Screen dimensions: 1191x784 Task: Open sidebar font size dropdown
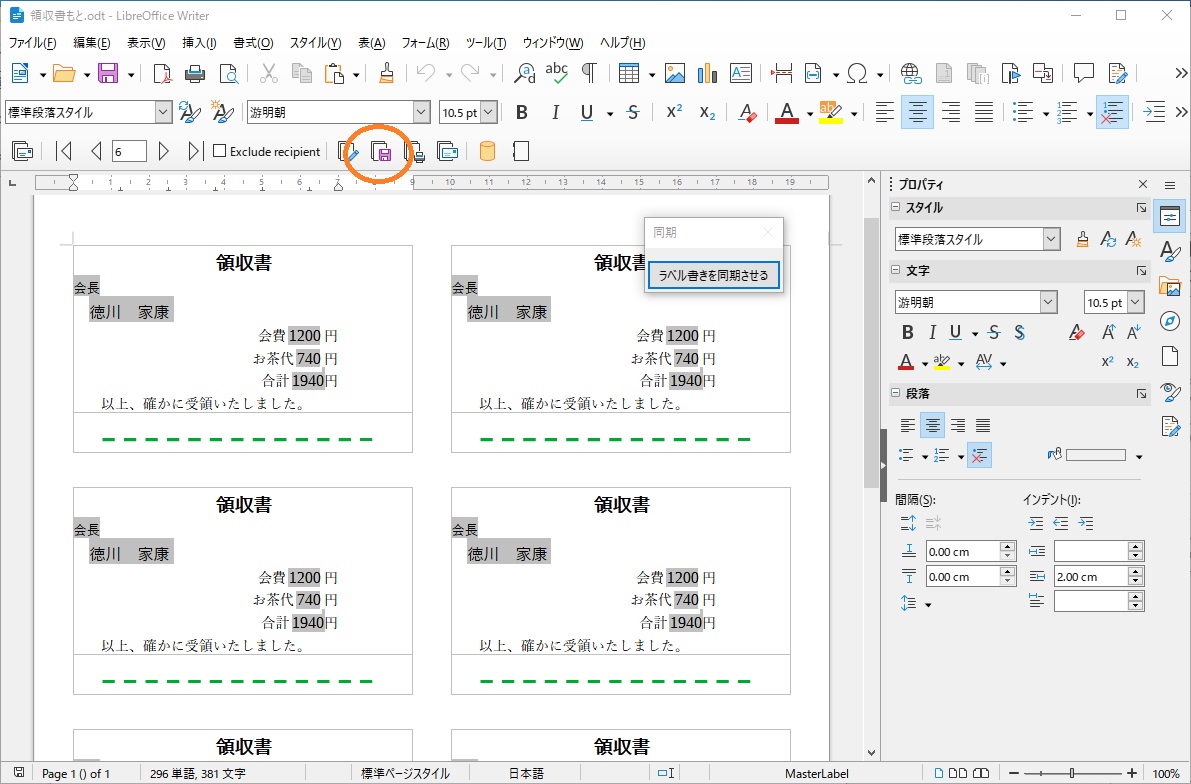pyautogui.click(x=1136, y=302)
